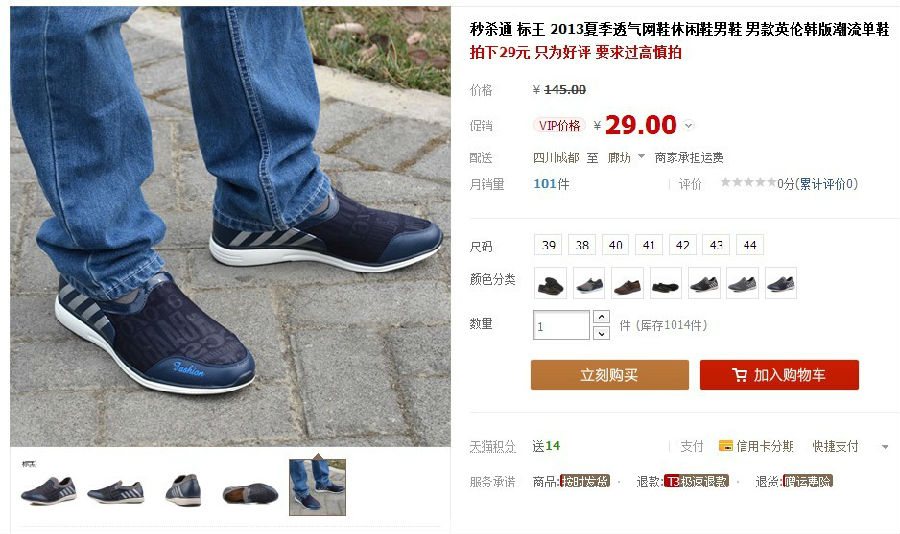Viewport: 900px width, 534px height.
Task: Increase quantity with the up arrow
Action: [601, 317]
